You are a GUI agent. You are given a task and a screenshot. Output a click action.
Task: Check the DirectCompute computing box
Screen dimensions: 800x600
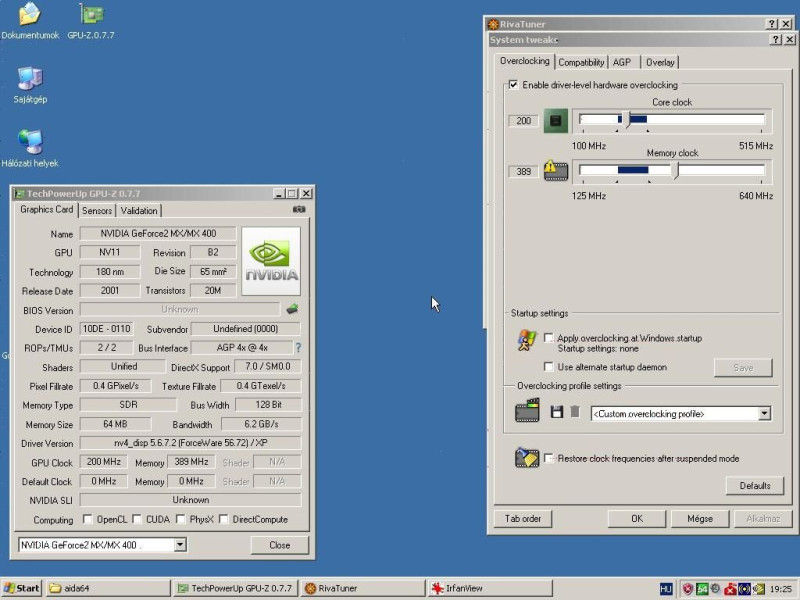223,519
